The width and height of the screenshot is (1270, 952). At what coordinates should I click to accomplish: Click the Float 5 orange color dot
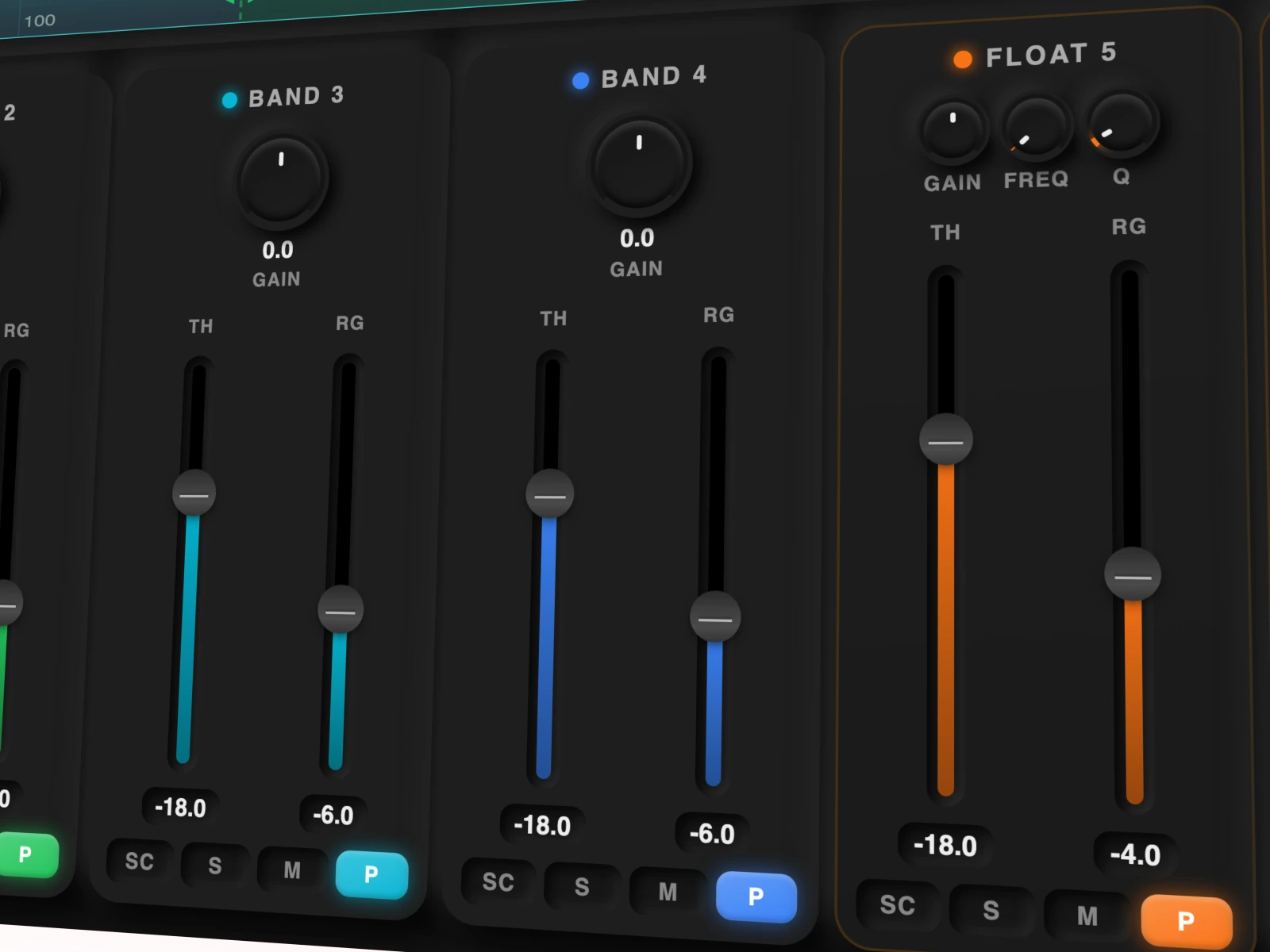(x=962, y=59)
